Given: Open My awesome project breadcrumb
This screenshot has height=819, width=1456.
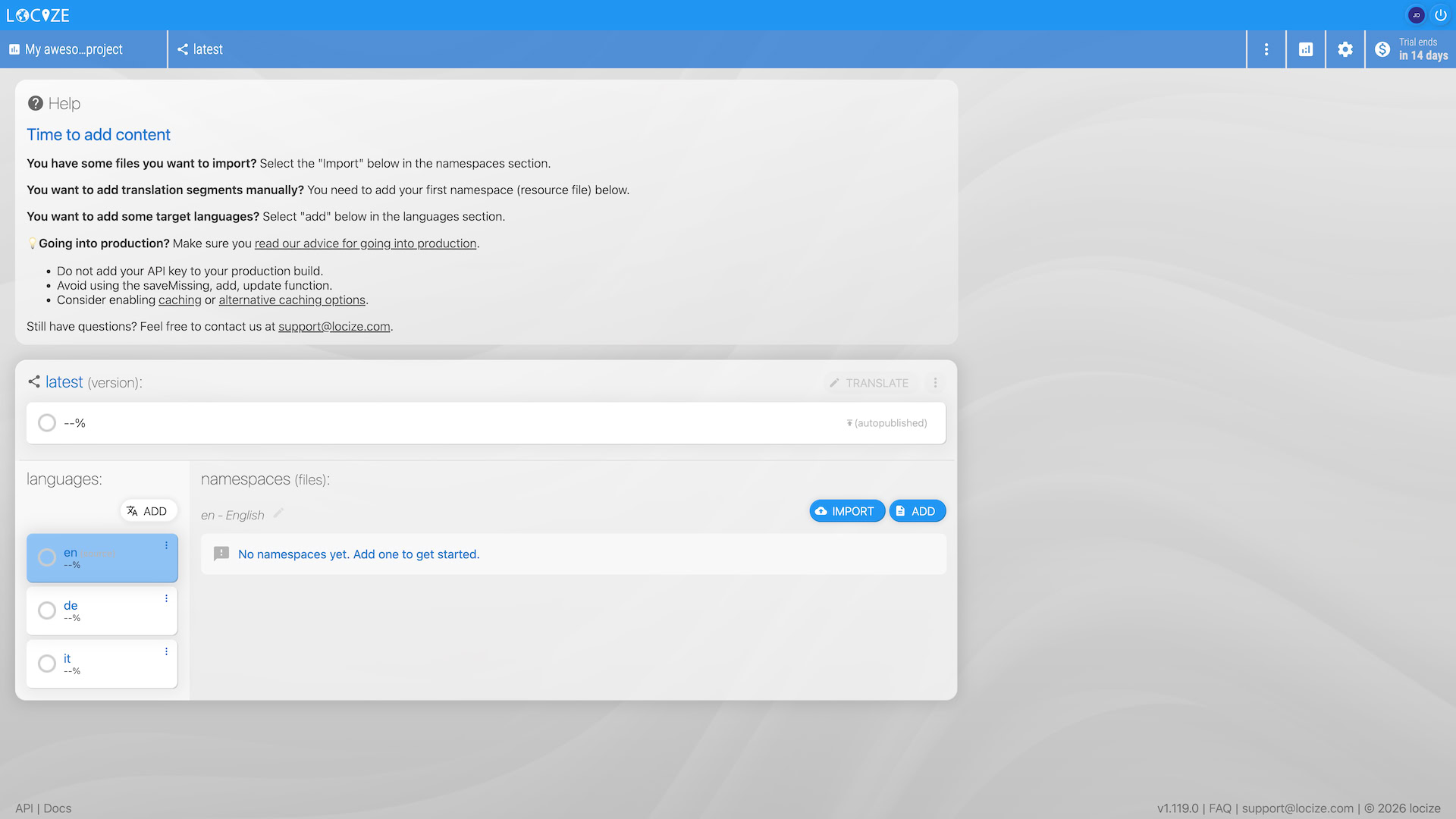Looking at the screenshot, I should point(74,49).
